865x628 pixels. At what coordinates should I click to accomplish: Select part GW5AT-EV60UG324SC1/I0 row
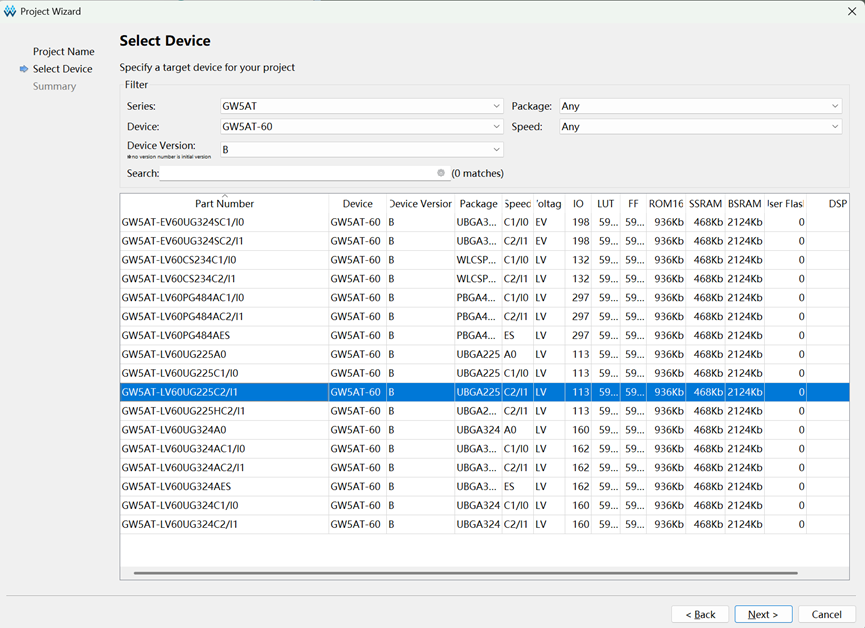pyautogui.click(x=484, y=222)
